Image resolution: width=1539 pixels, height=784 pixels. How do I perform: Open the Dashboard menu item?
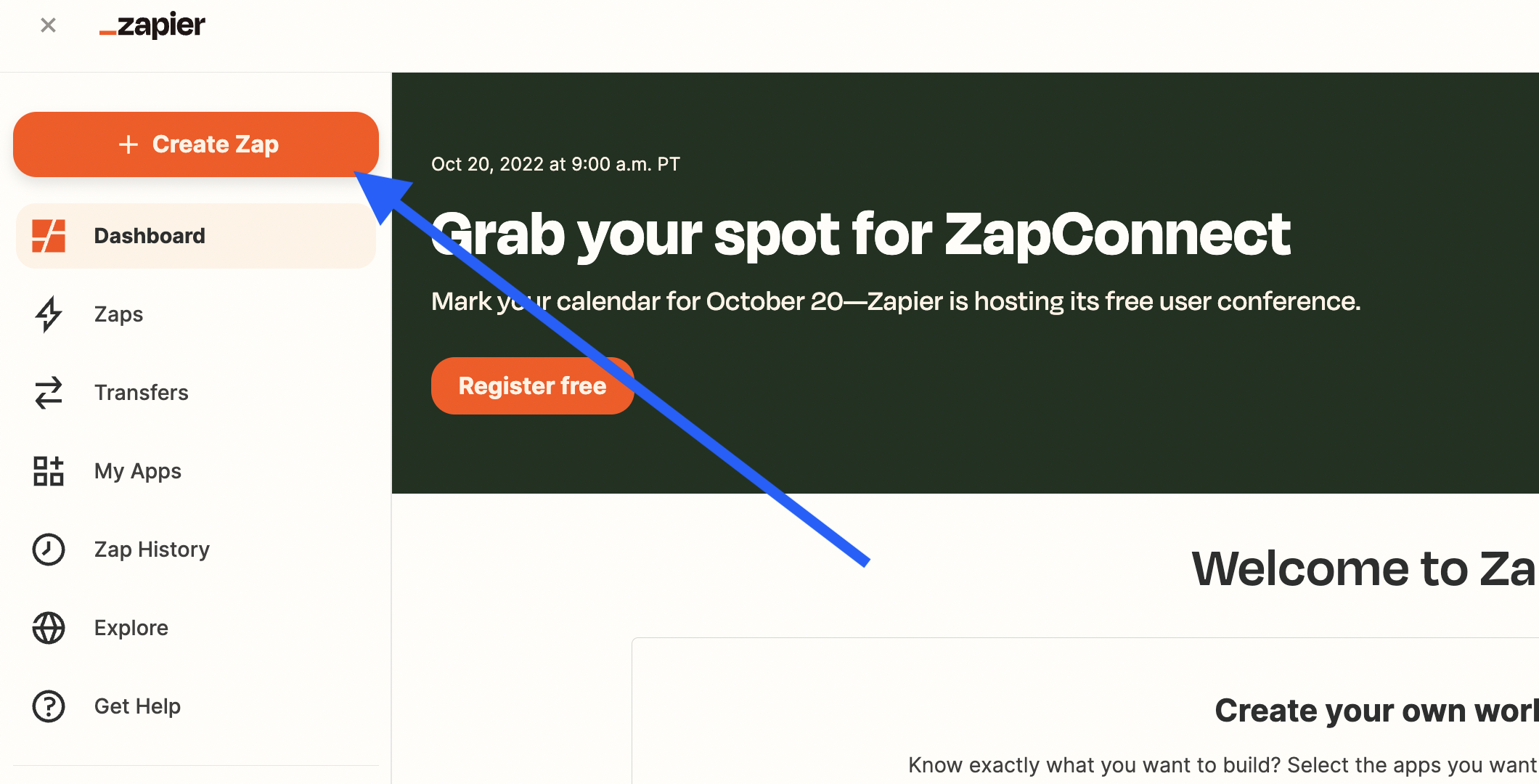point(150,236)
